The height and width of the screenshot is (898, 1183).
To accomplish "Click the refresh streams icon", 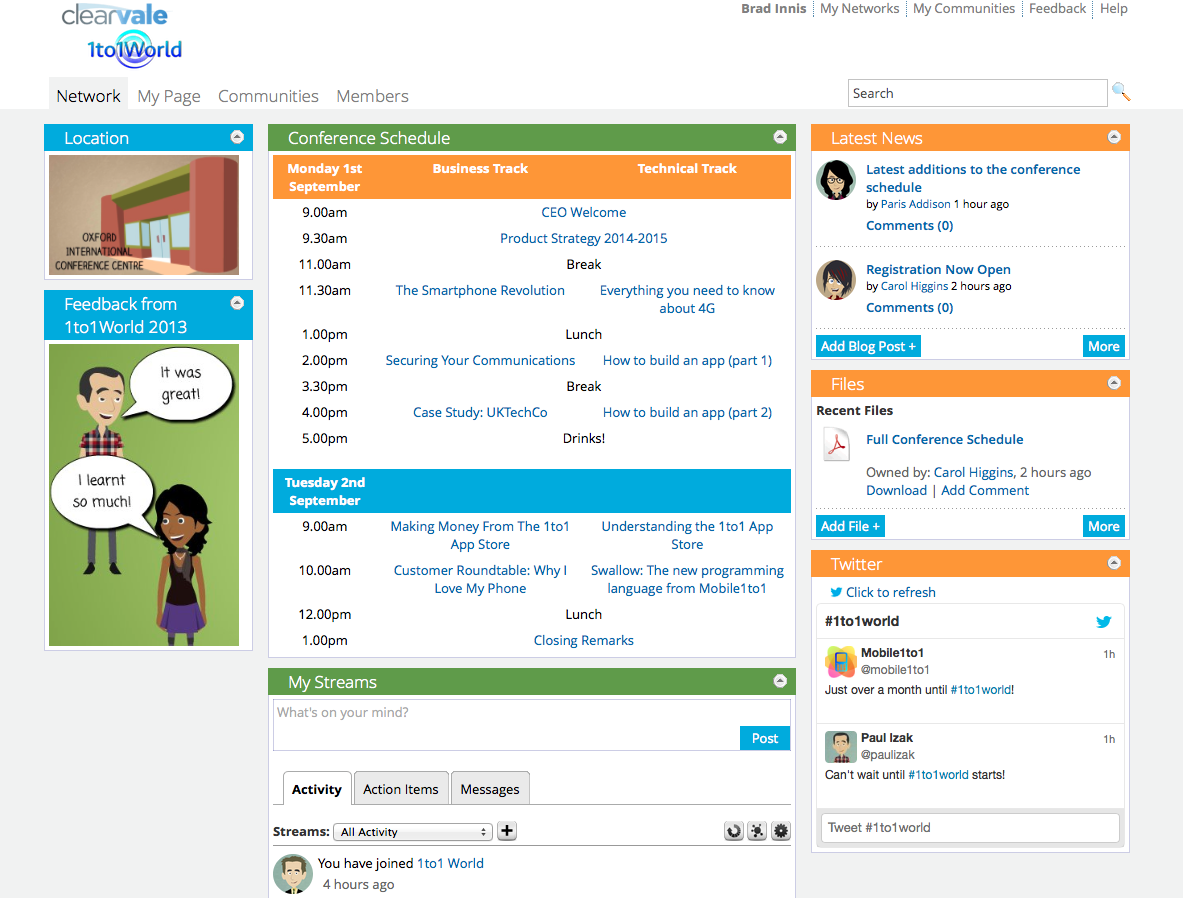I will [x=733, y=831].
